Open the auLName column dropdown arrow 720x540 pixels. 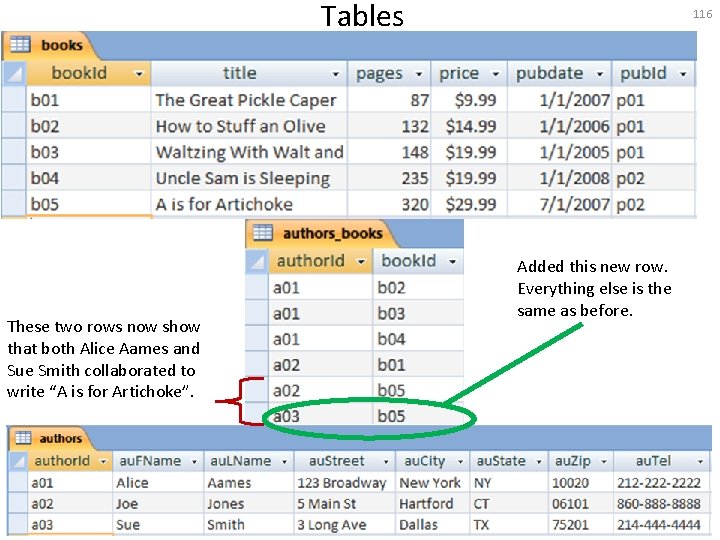284,461
